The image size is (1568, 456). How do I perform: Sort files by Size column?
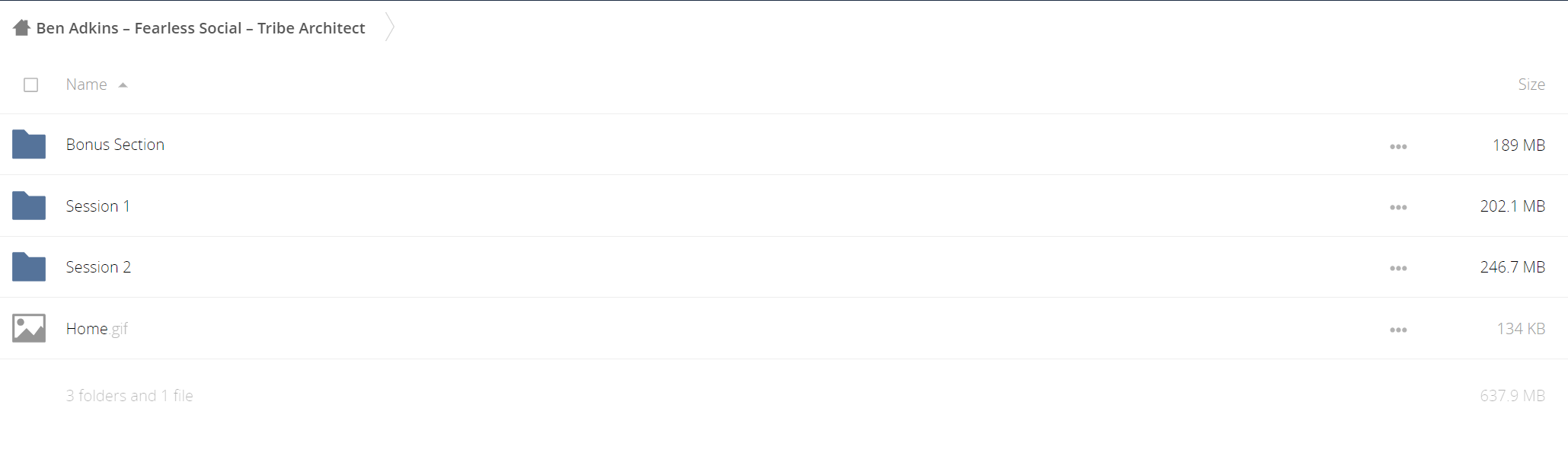pos(1531,85)
